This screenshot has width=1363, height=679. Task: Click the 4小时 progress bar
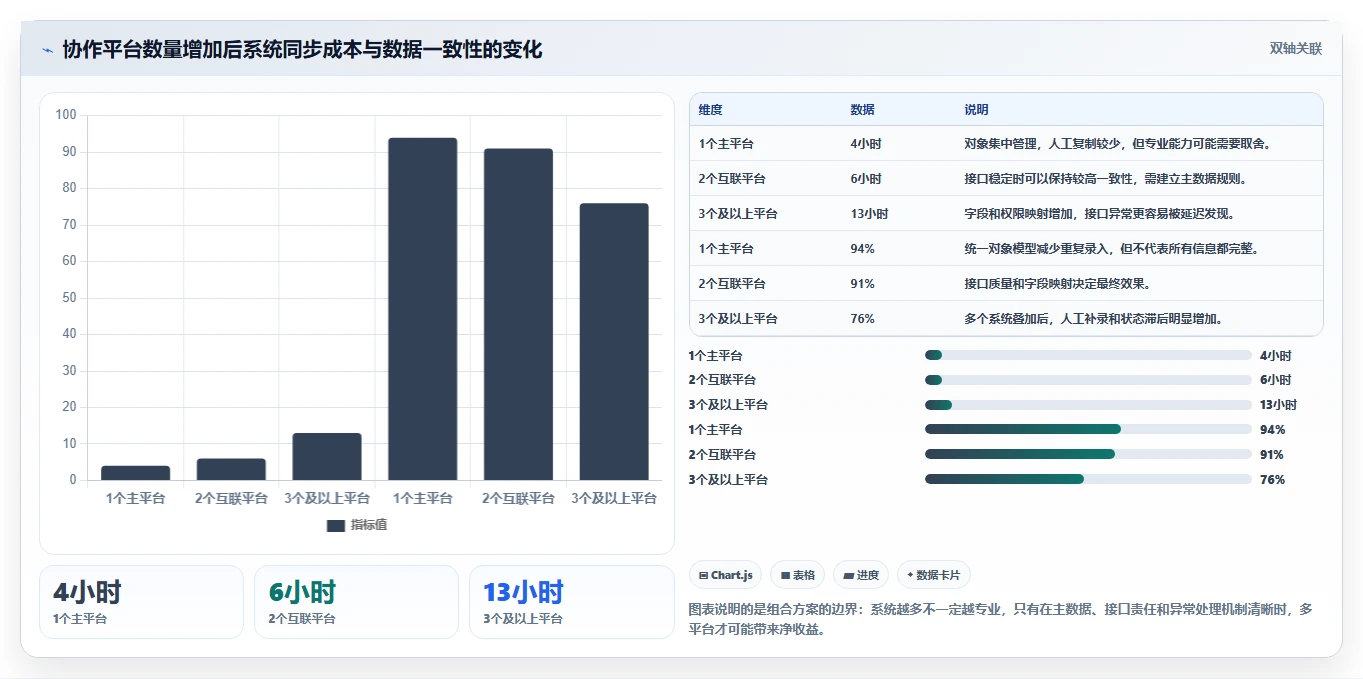(1088, 355)
